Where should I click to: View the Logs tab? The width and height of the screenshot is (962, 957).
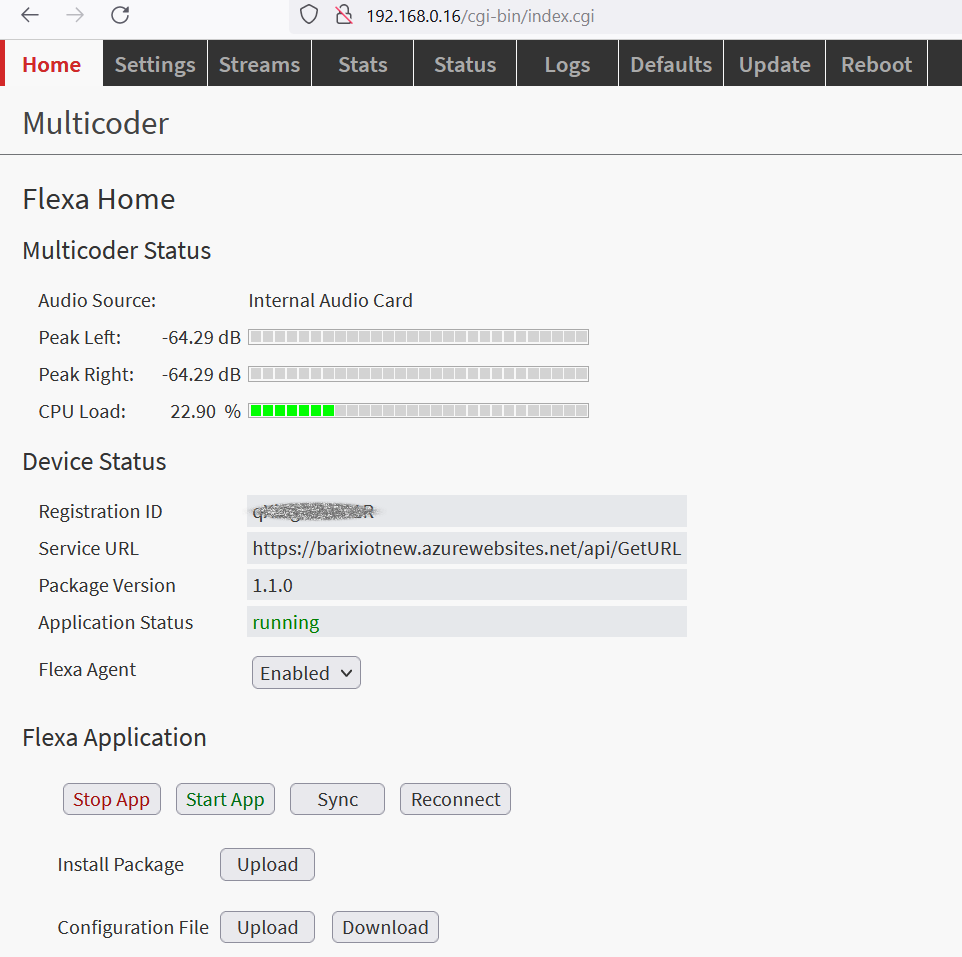pyautogui.click(x=567, y=64)
